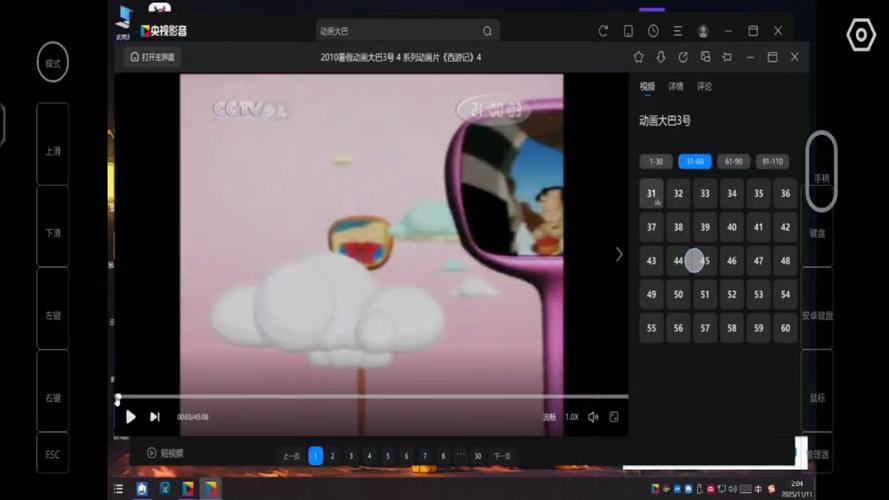Image resolution: width=889 pixels, height=500 pixels.
Task: Click the 左键 overlay button
Action: (53, 308)
